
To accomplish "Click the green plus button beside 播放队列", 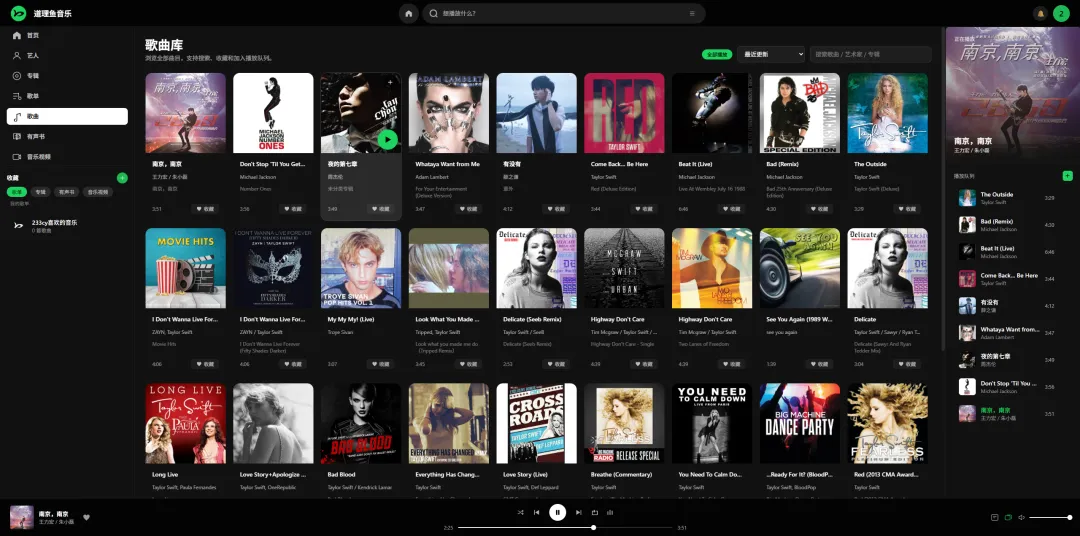I will click(1068, 176).
